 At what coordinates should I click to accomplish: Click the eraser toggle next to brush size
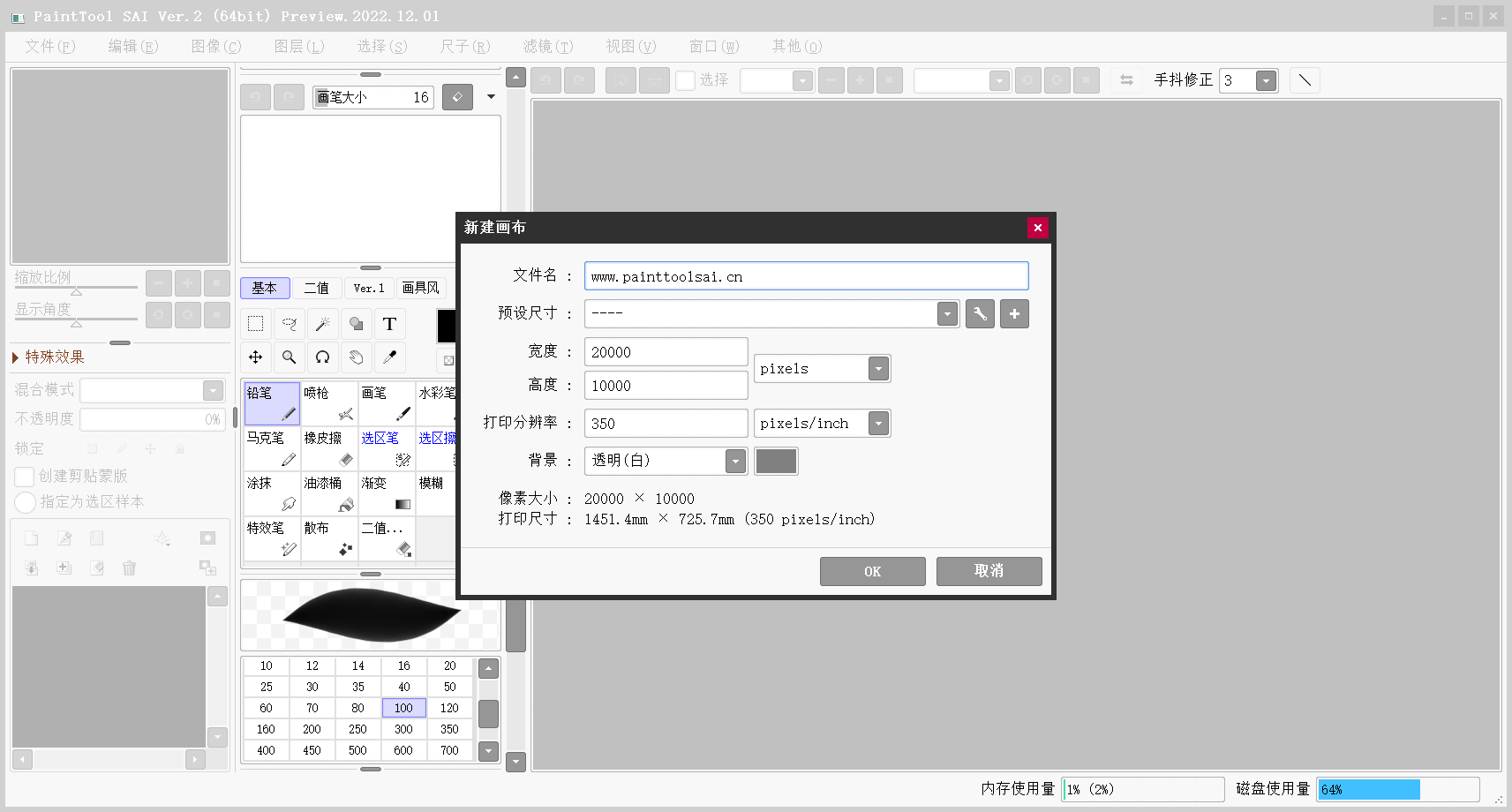(x=457, y=97)
